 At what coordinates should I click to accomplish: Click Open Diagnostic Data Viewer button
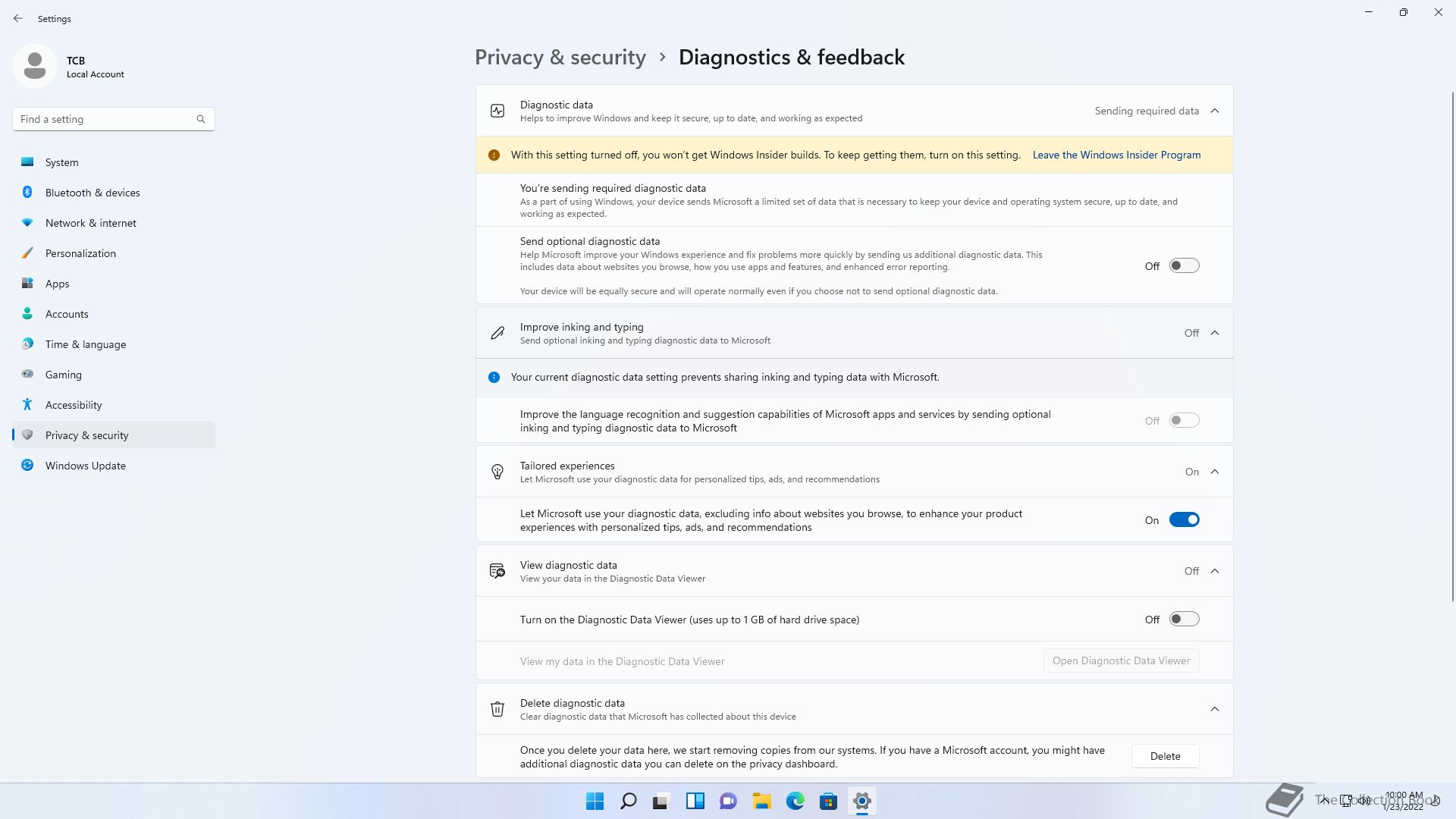coord(1121,661)
